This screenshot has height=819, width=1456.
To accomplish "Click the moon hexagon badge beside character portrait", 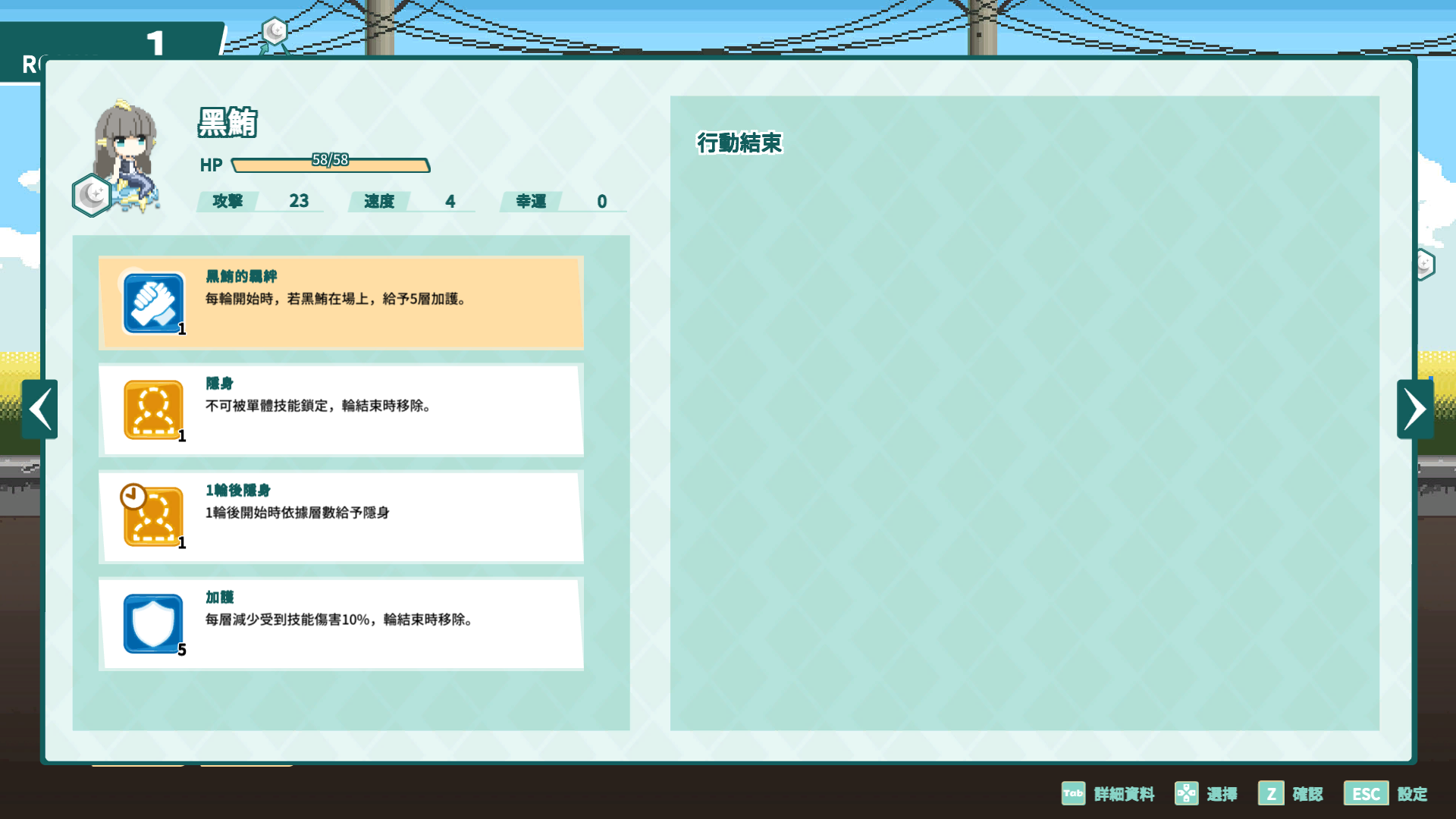I will [x=93, y=196].
